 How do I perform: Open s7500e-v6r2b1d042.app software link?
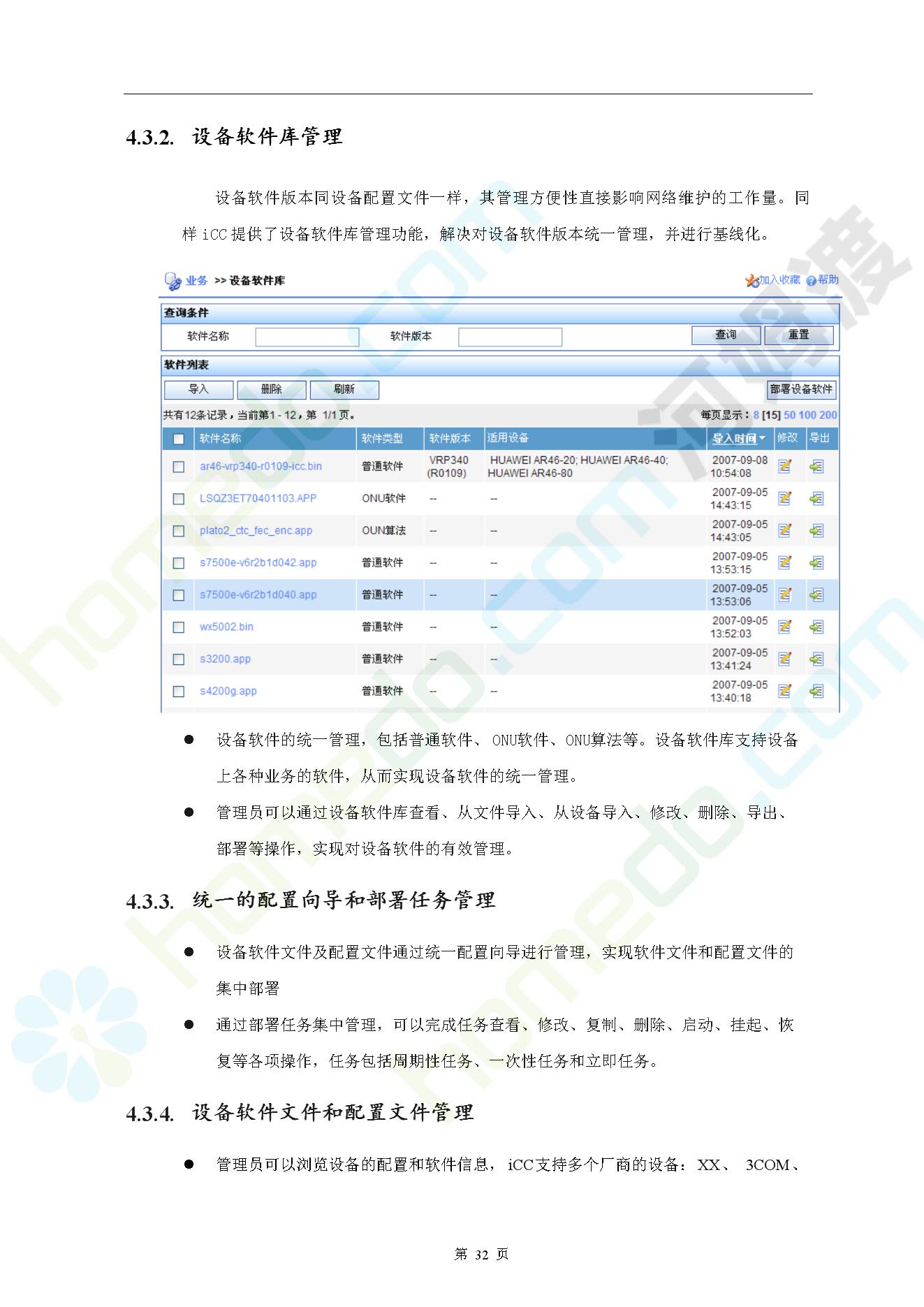tap(258, 562)
